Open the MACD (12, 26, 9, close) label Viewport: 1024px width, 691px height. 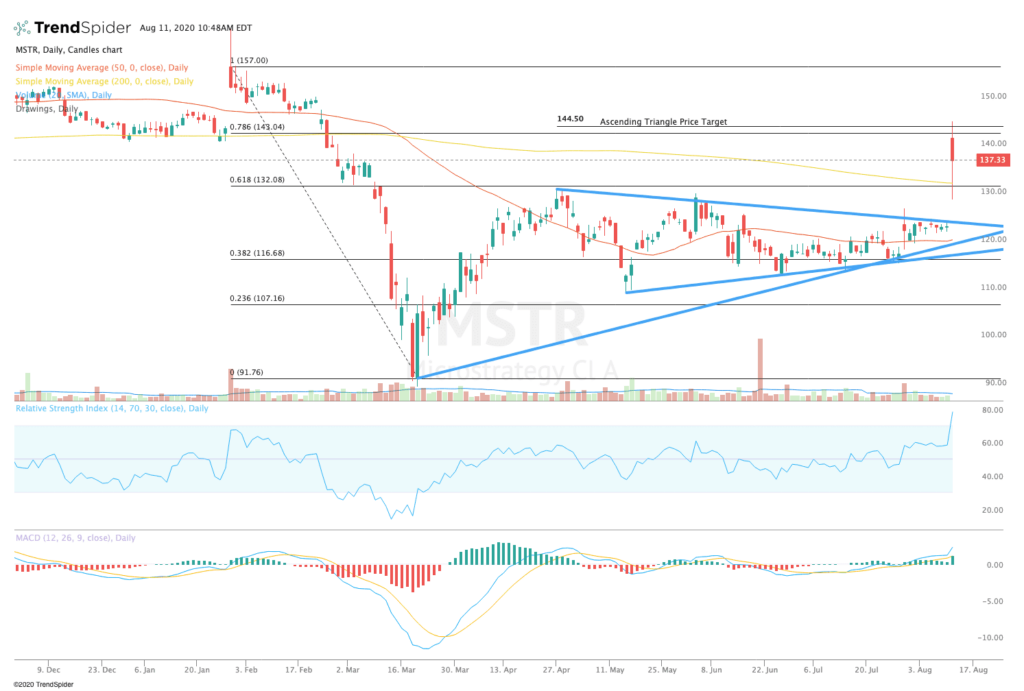(75, 538)
